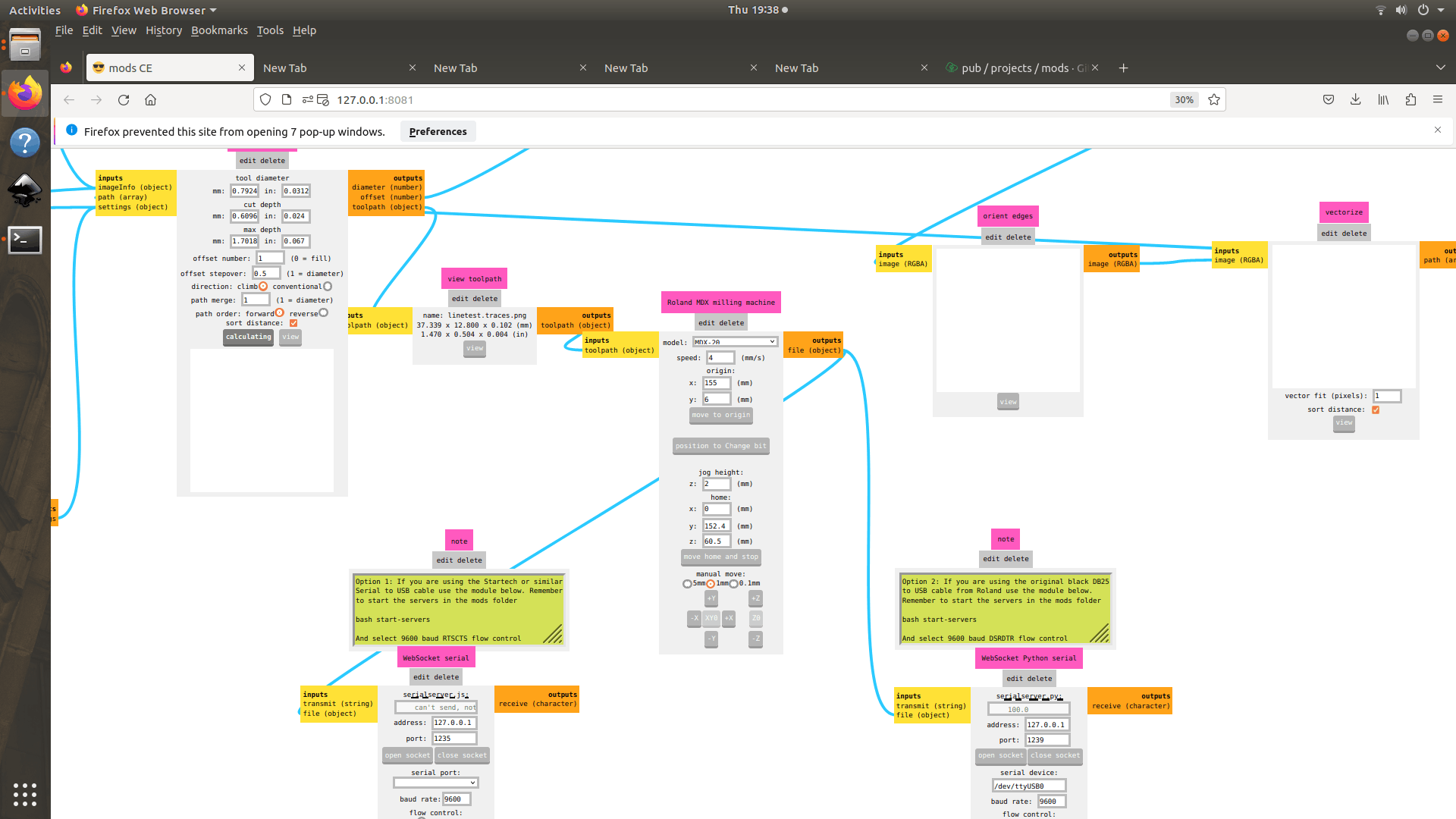Open Terminal from the Ubuntu dock
The height and width of the screenshot is (819, 1456).
(x=25, y=240)
